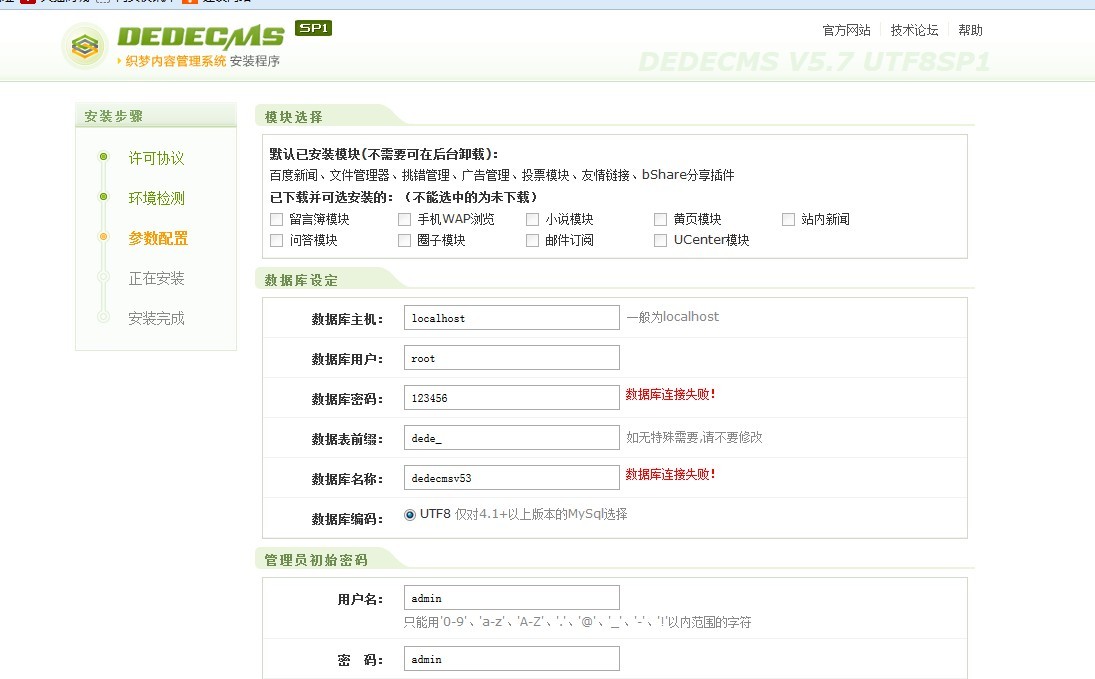
Task: Click the green bullet beside 许可协议
Action: pyautogui.click(x=103, y=156)
